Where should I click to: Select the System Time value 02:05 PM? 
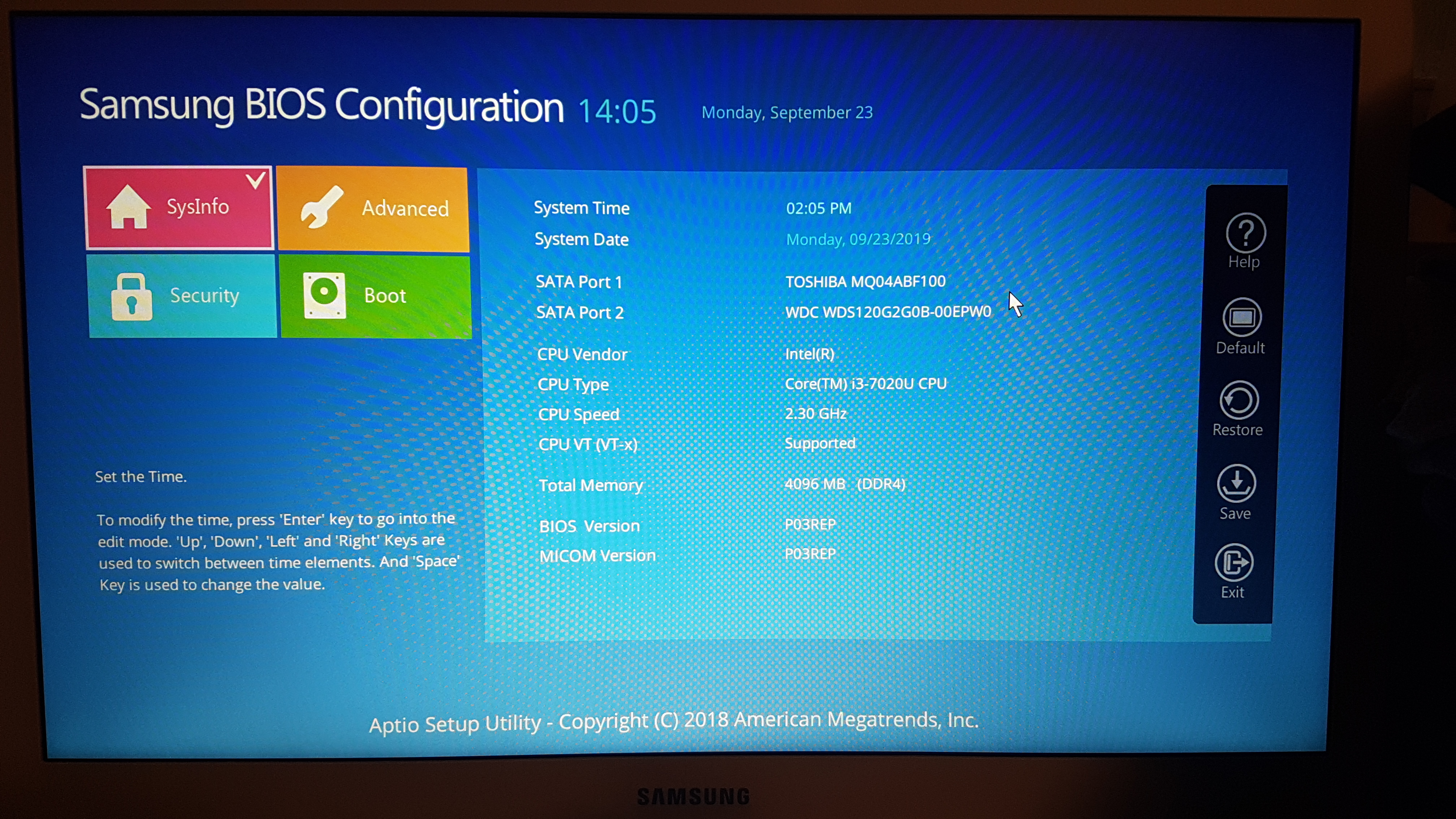tap(818, 209)
